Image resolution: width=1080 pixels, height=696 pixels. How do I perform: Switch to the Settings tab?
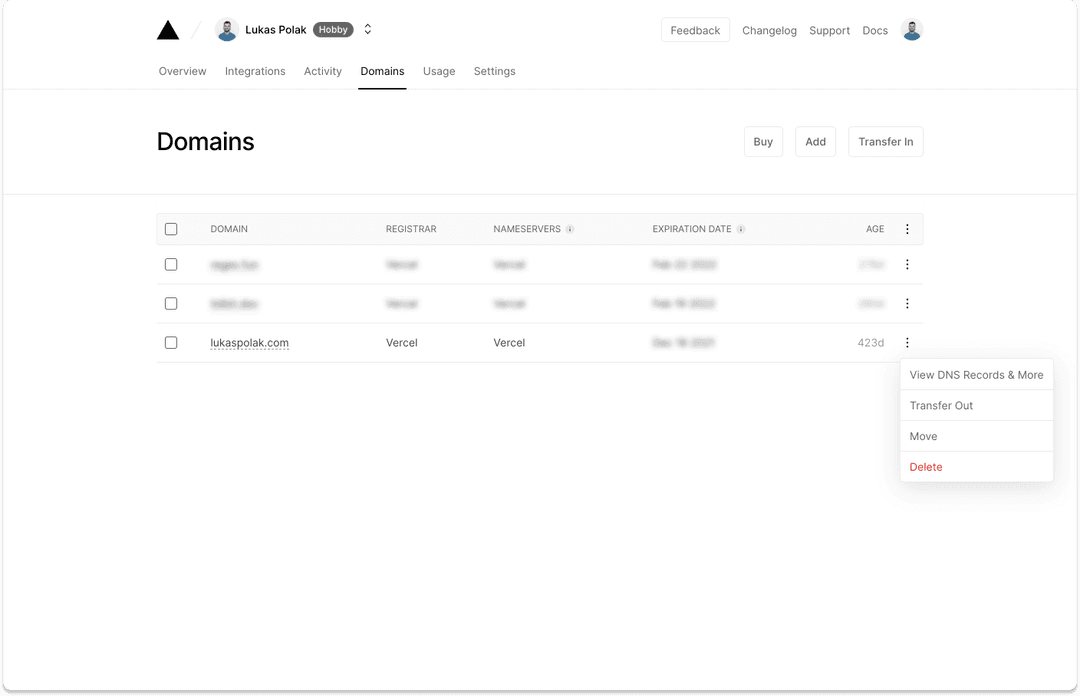tap(494, 71)
